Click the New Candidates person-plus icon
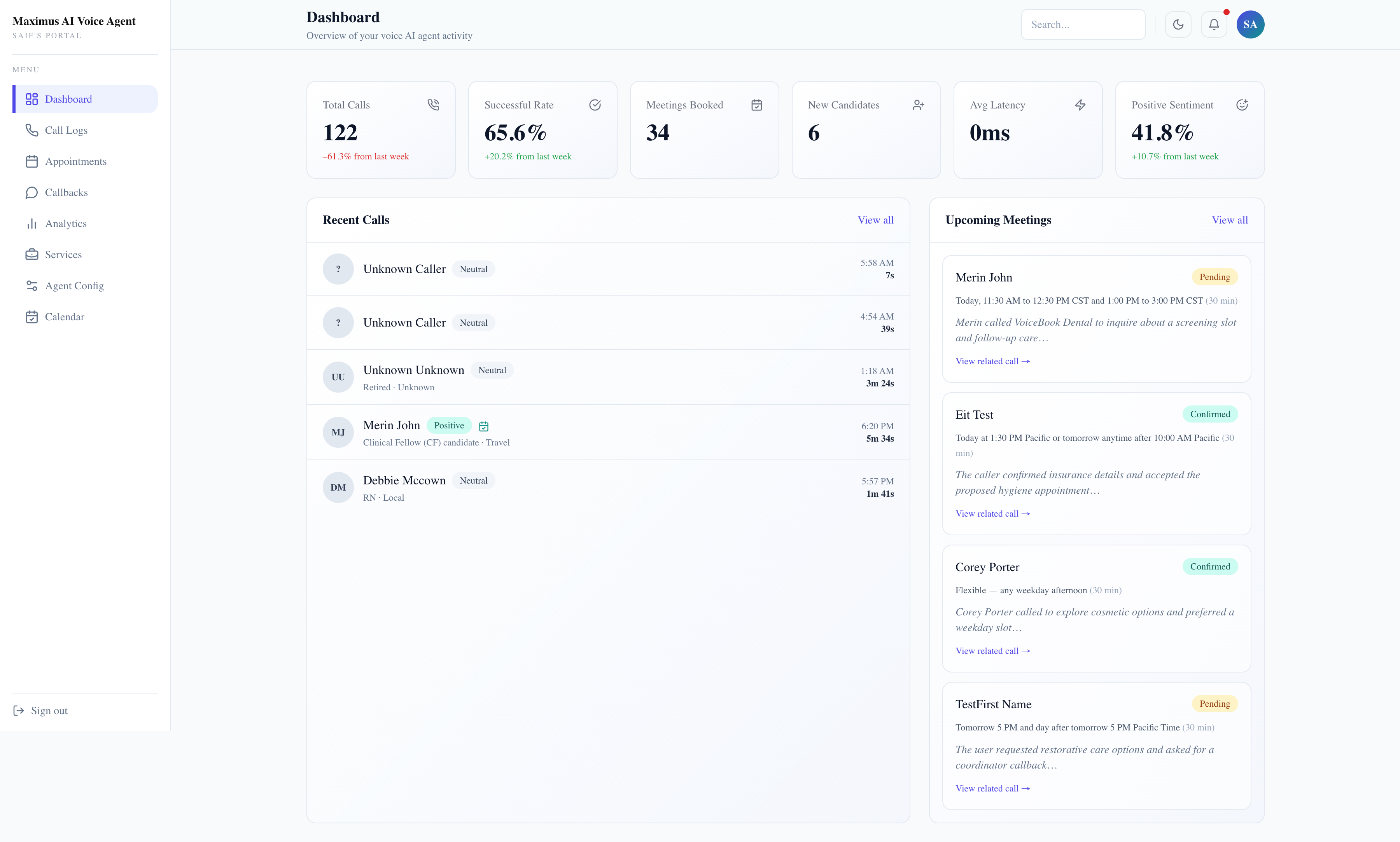The height and width of the screenshot is (842, 1400). click(918, 105)
